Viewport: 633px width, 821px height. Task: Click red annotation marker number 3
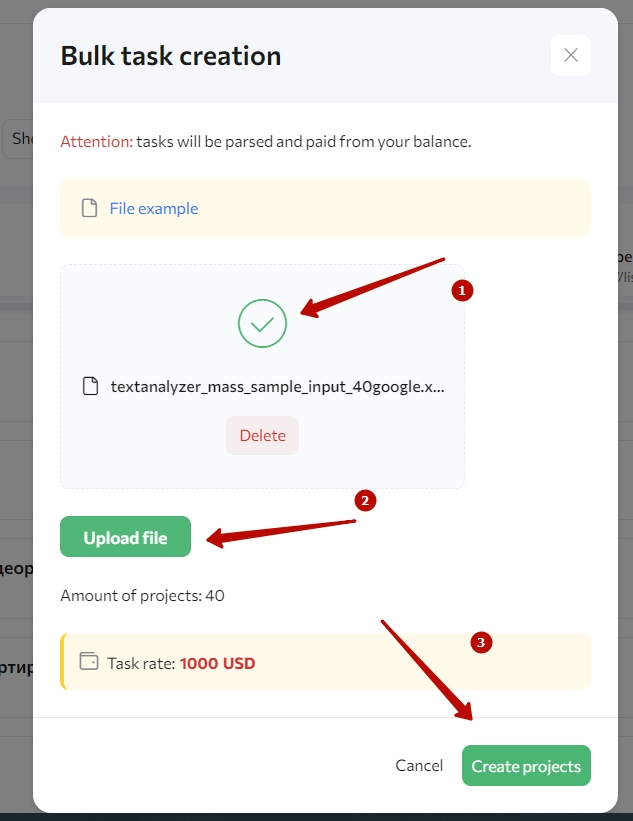[x=481, y=642]
